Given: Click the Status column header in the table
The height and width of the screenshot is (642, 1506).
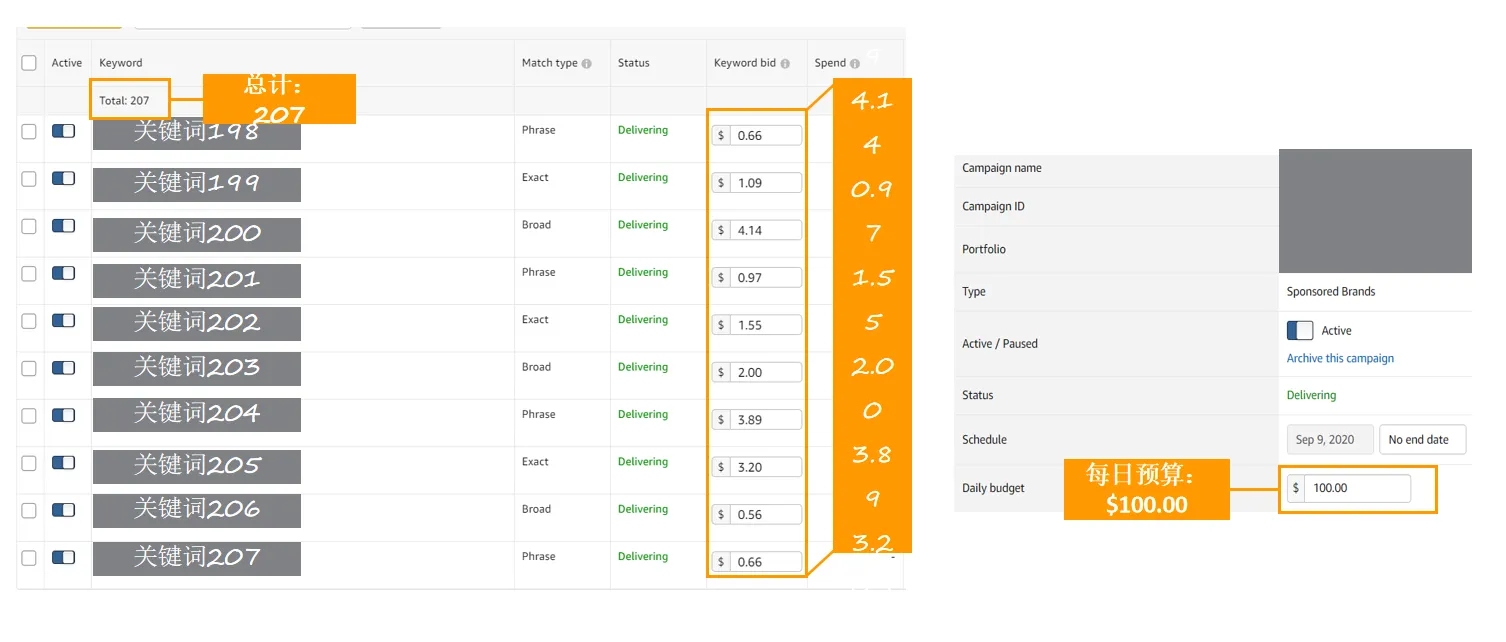Looking at the screenshot, I should pyautogui.click(x=634, y=63).
